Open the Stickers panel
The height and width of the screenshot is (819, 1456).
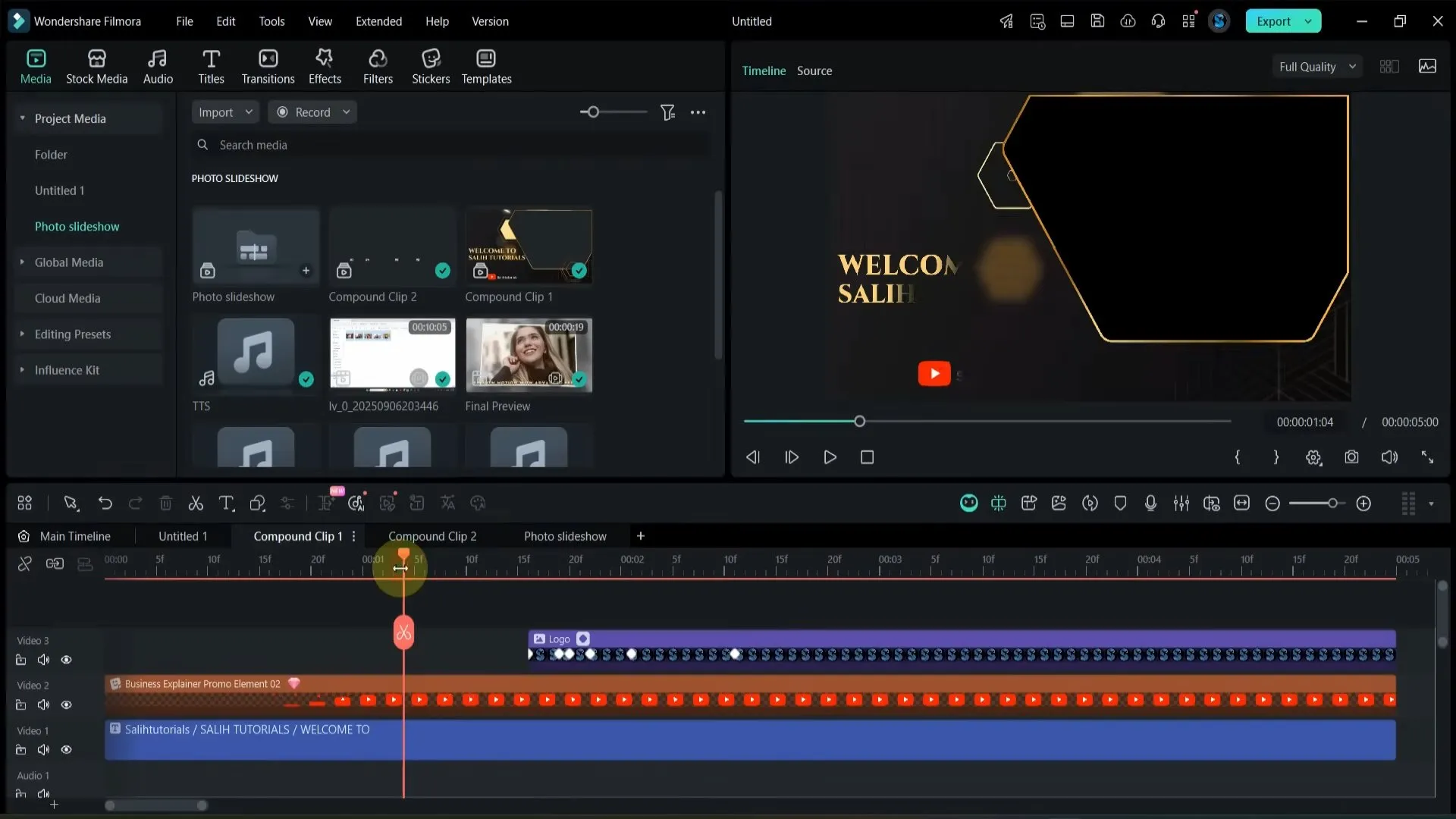click(430, 67)
